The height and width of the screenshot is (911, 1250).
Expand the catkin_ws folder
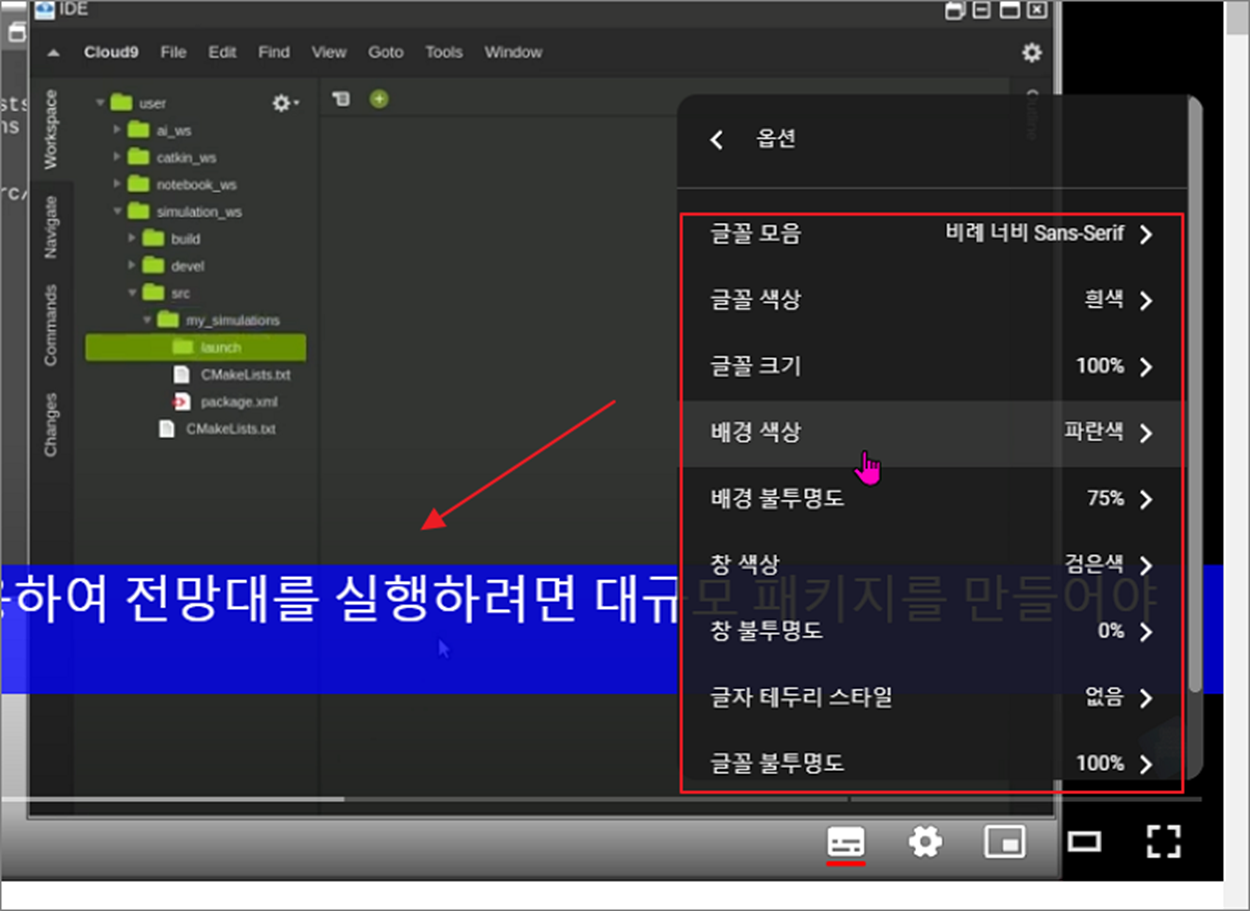(117, 157)
